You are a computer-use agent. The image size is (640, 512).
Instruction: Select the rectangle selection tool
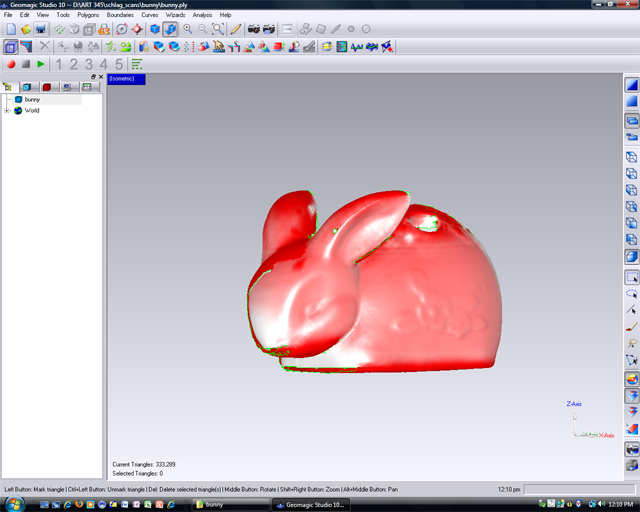tap(632, 277)
